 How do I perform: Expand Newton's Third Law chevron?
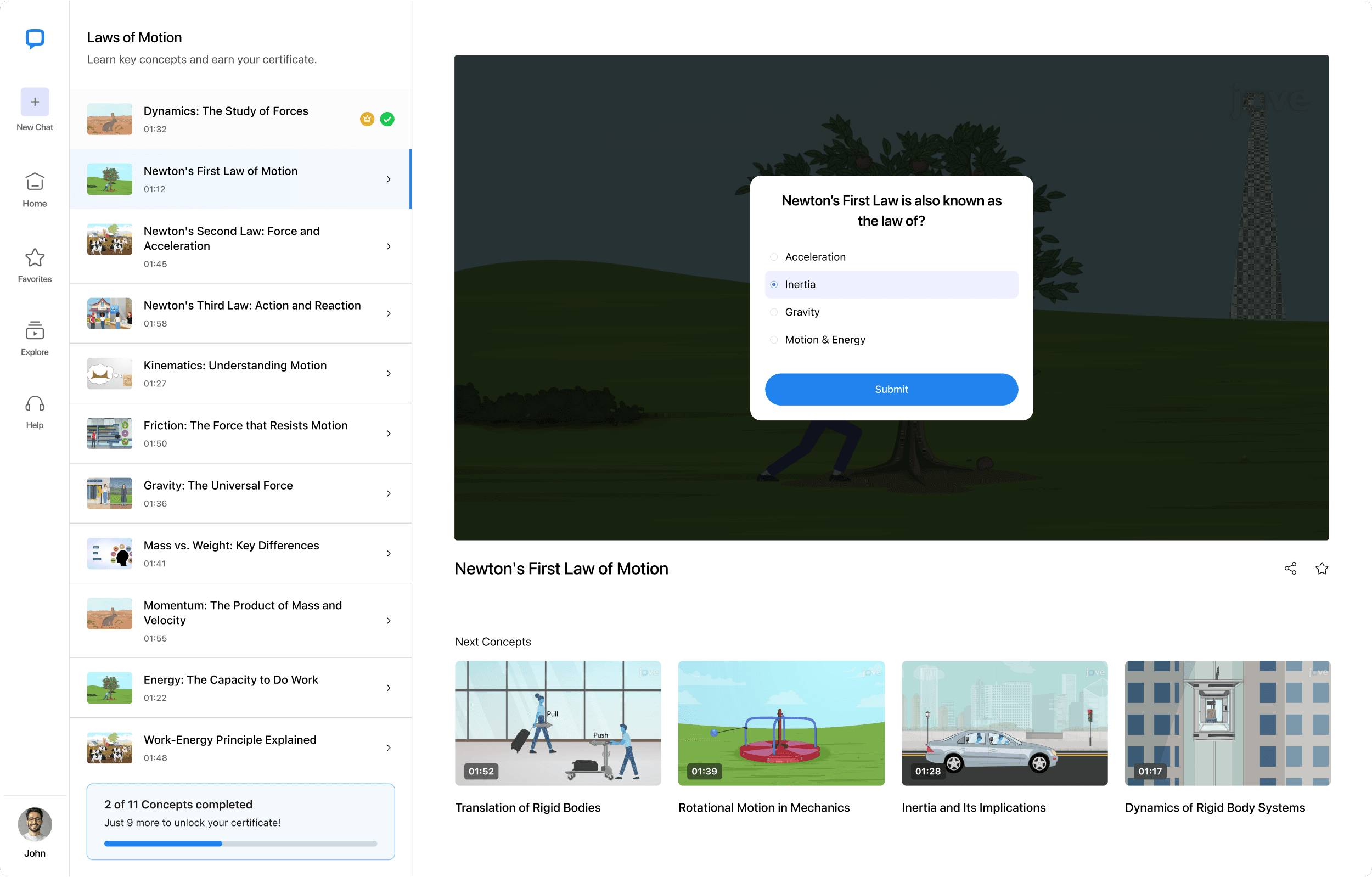pyautogui.click(x=389, y=313)
